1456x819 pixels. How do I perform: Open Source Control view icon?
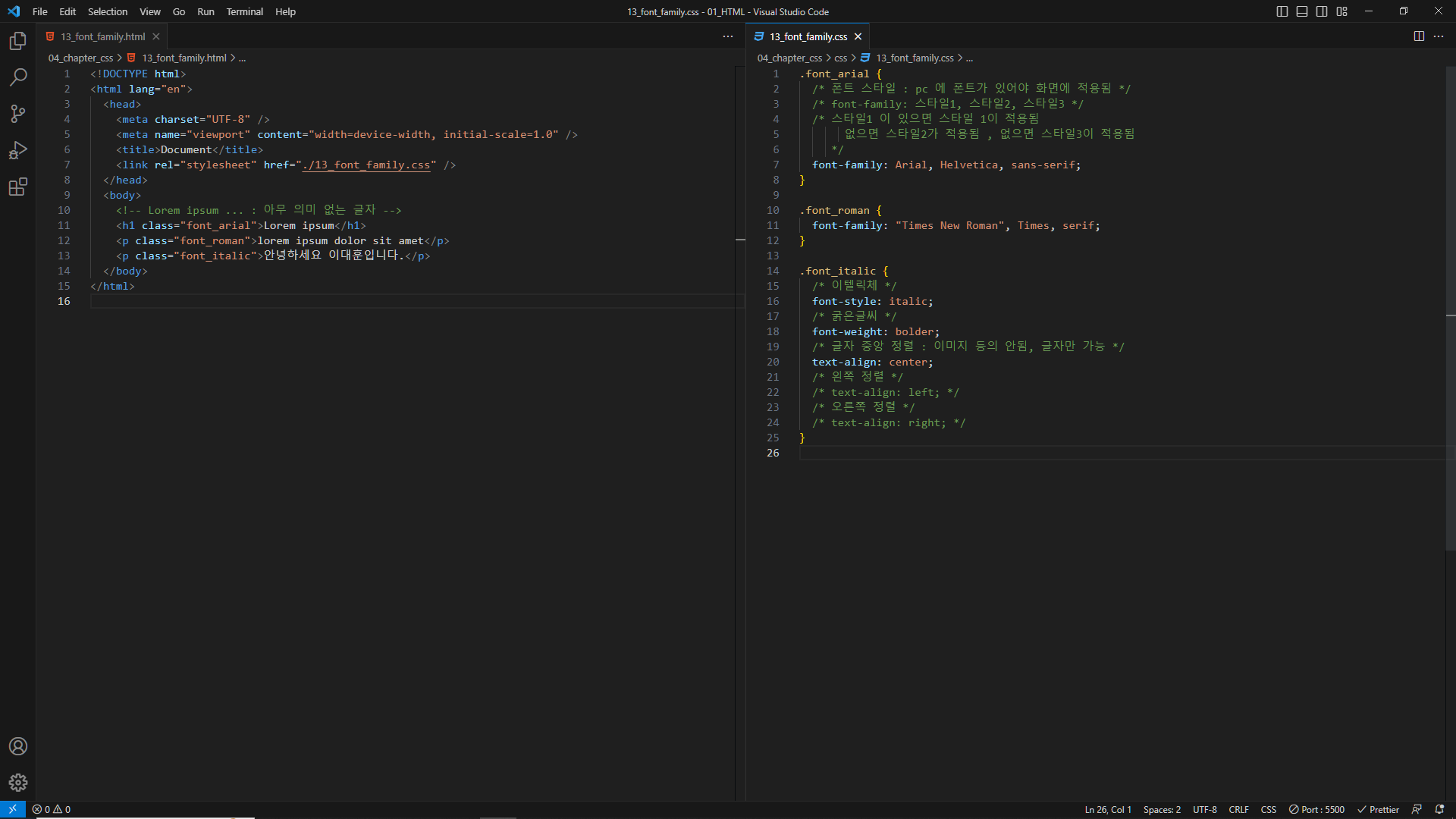18,114
